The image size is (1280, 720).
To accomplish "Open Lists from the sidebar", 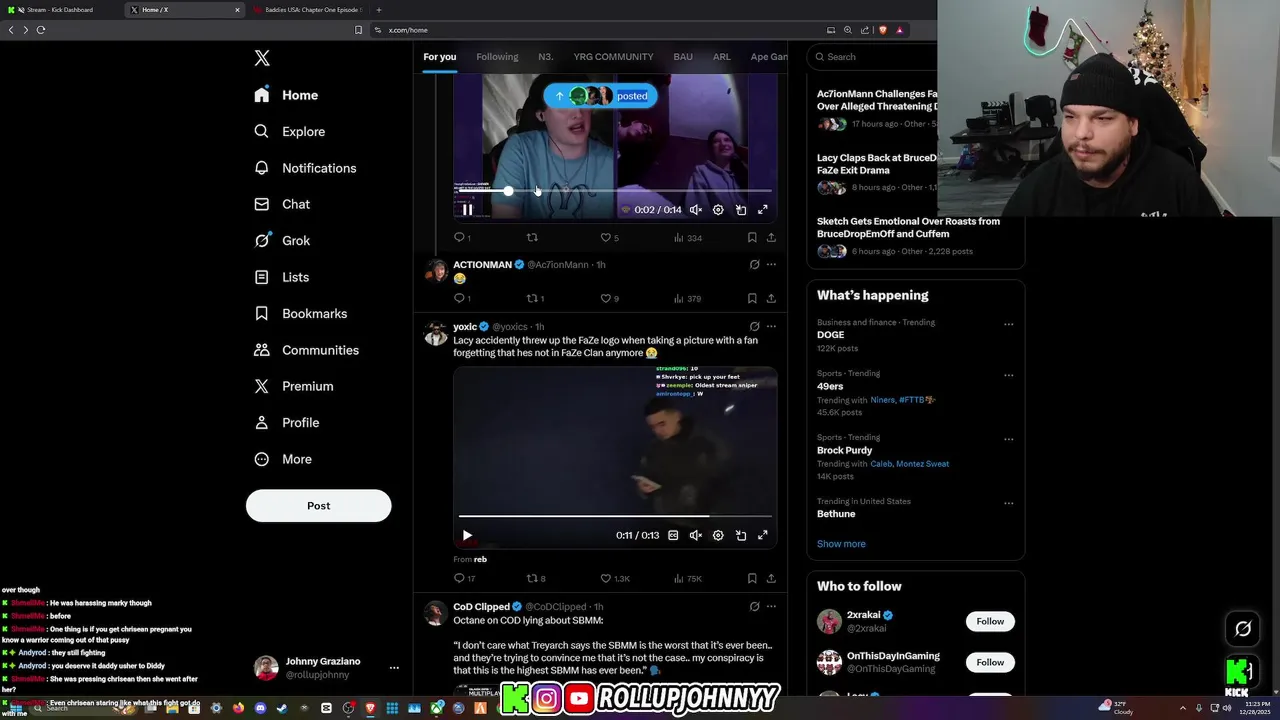I will (281, 277).
